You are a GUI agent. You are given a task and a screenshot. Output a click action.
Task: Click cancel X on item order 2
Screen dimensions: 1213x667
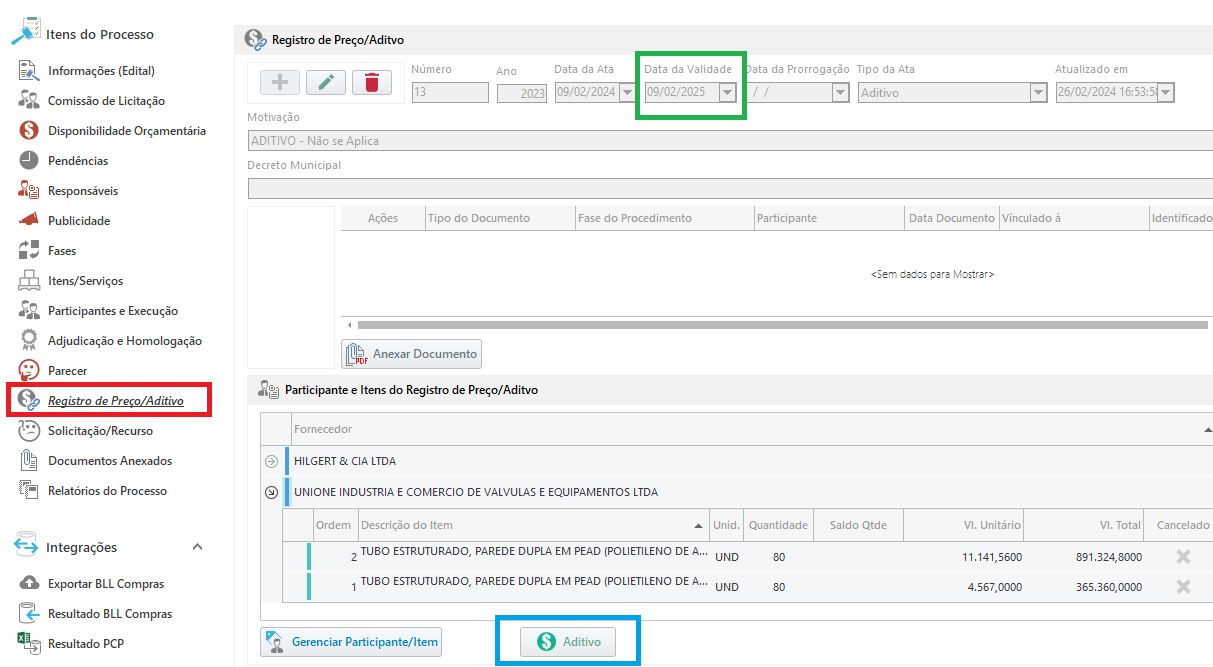(x=1183, y=557)
